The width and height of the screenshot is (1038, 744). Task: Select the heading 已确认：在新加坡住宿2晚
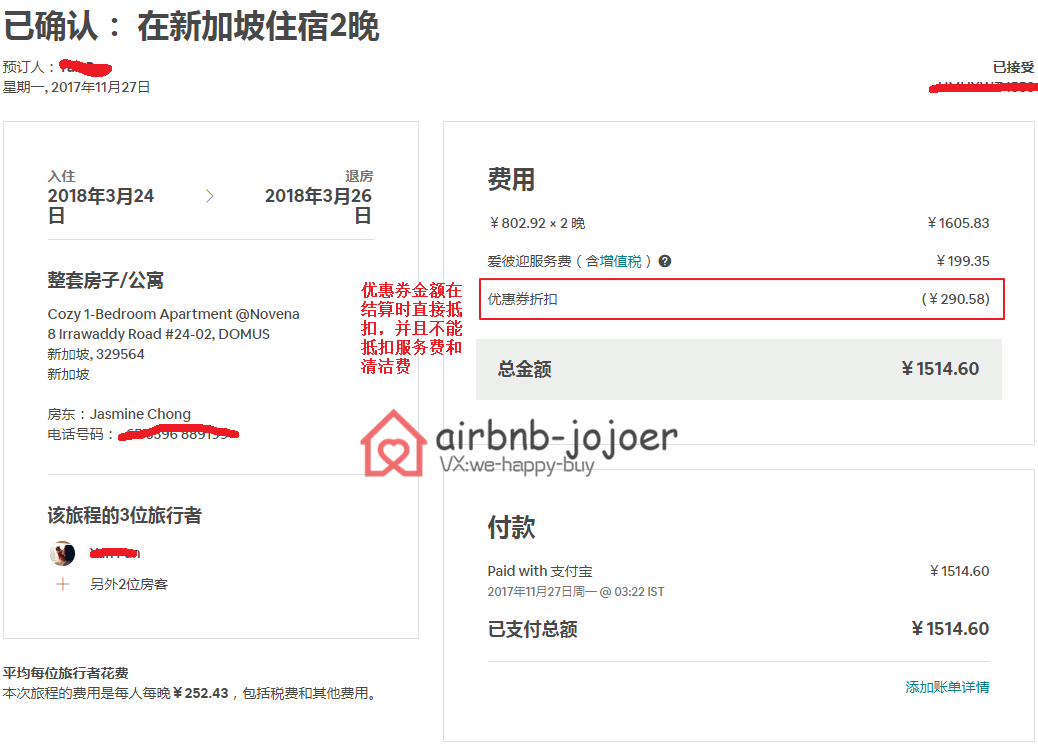coord(191,27)
